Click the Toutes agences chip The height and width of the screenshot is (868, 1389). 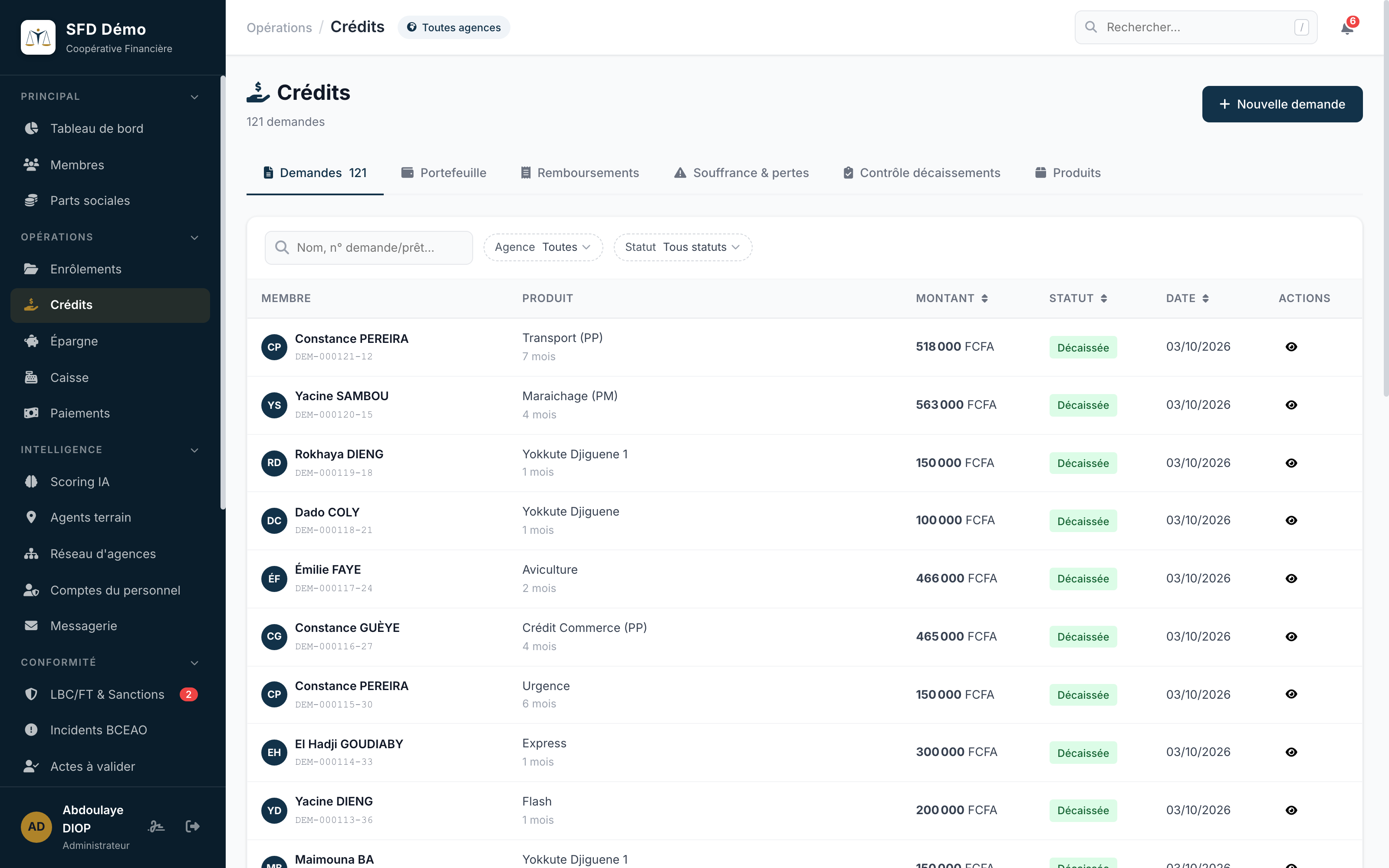coord(454,27)
